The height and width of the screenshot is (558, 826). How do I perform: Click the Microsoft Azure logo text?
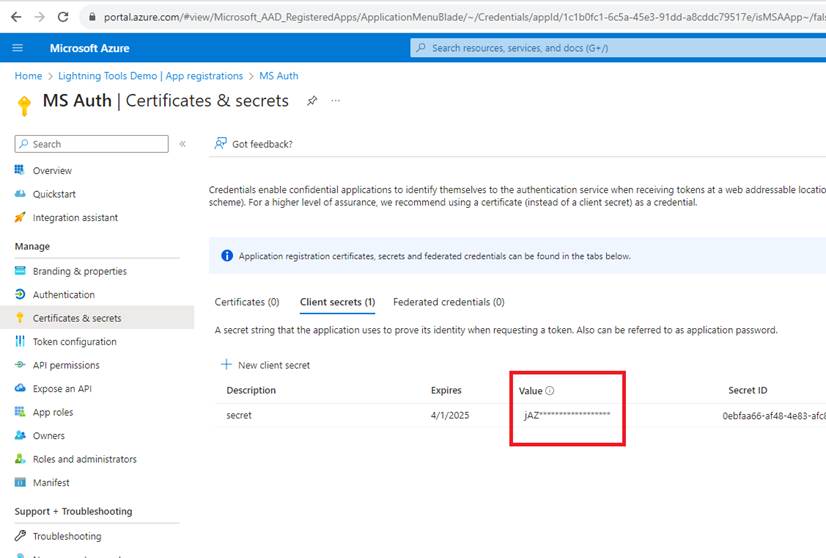click(90, 48)
